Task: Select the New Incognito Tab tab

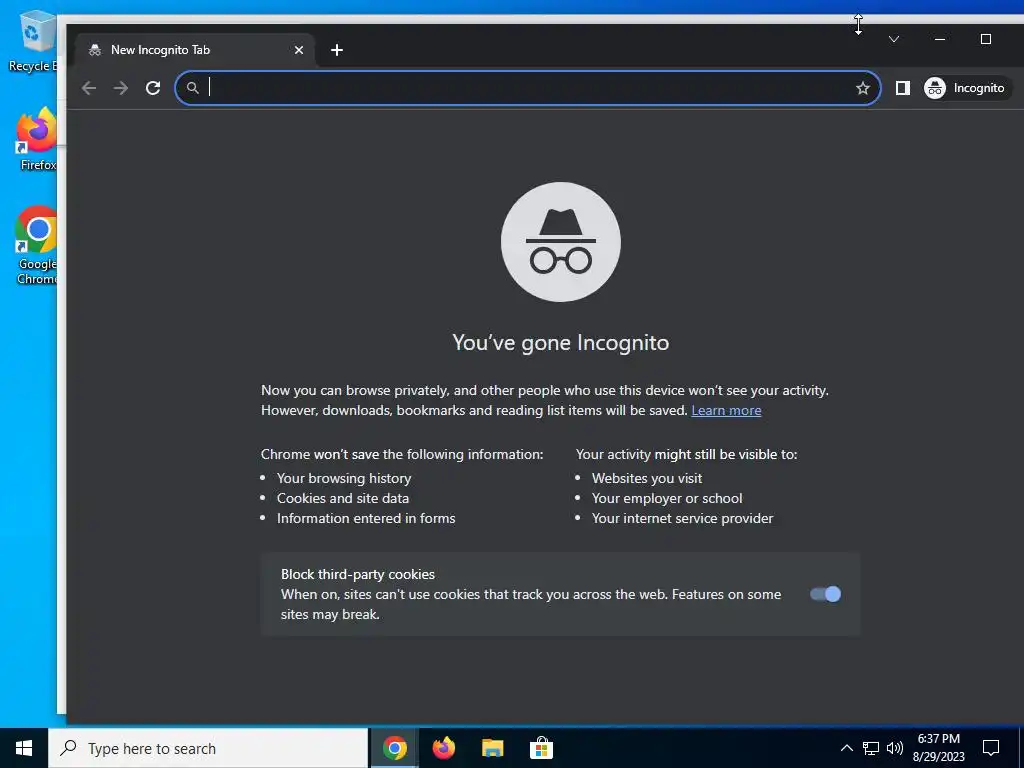Action: [x=195, y=50]
